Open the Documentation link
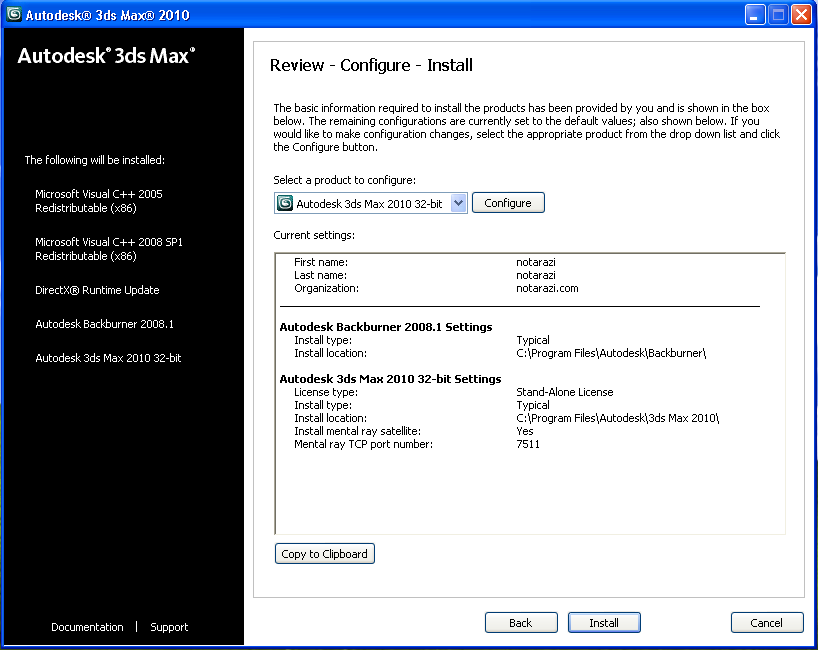This screenshot has height=650, width=818. (87, 627)
